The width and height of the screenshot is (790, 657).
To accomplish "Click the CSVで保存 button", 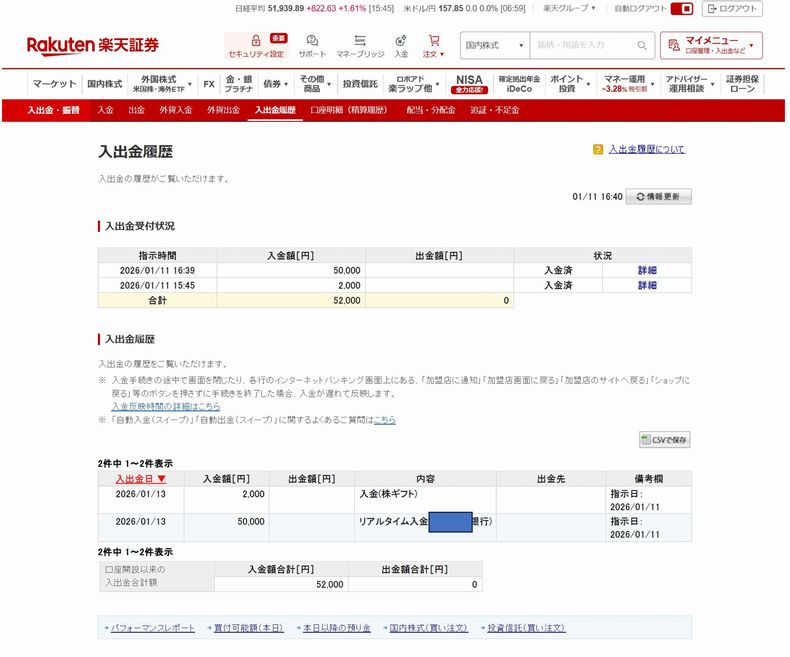I will 665,440.
